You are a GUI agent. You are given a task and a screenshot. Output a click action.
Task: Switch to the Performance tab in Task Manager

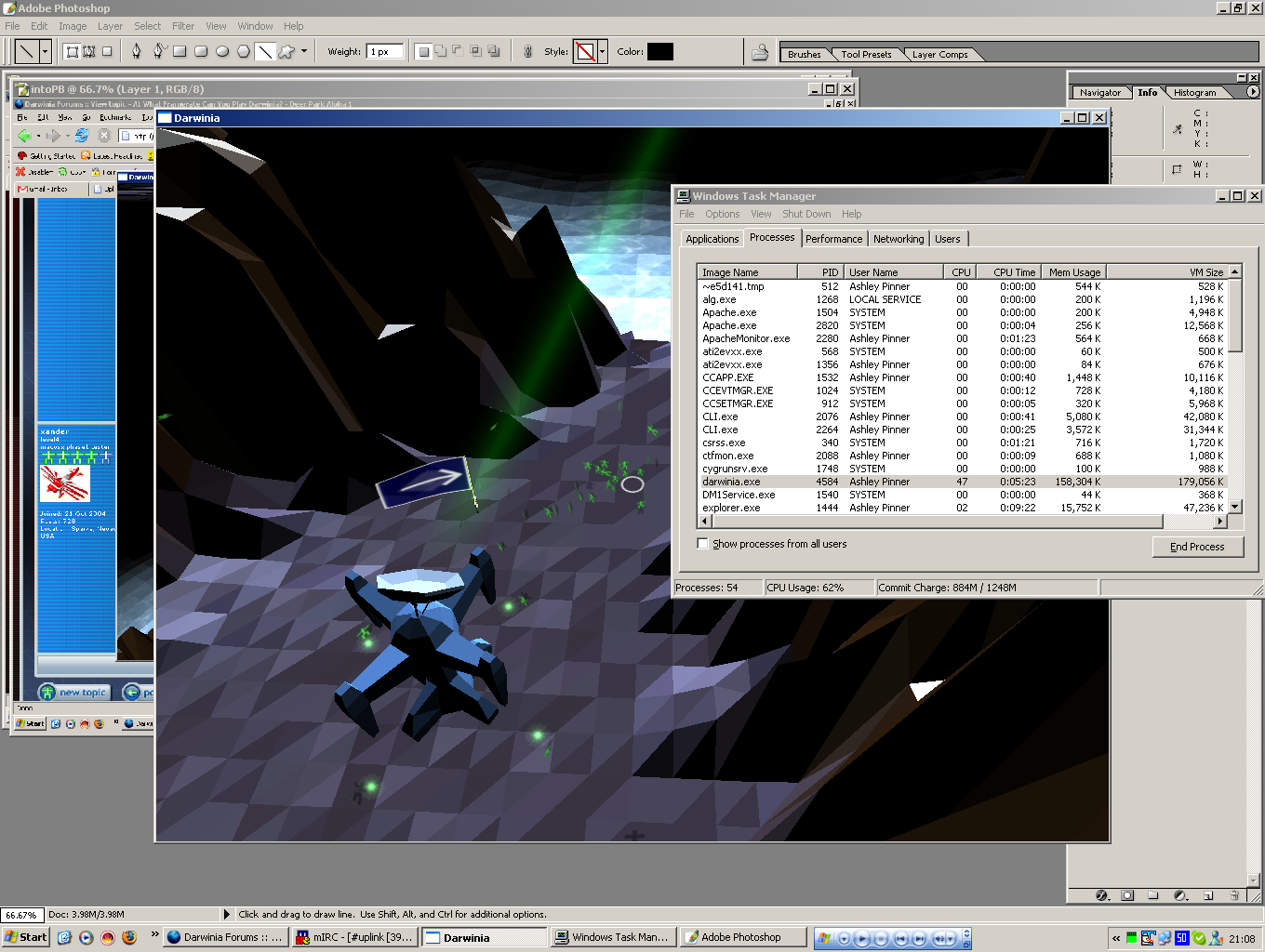(x=833, y=239)
